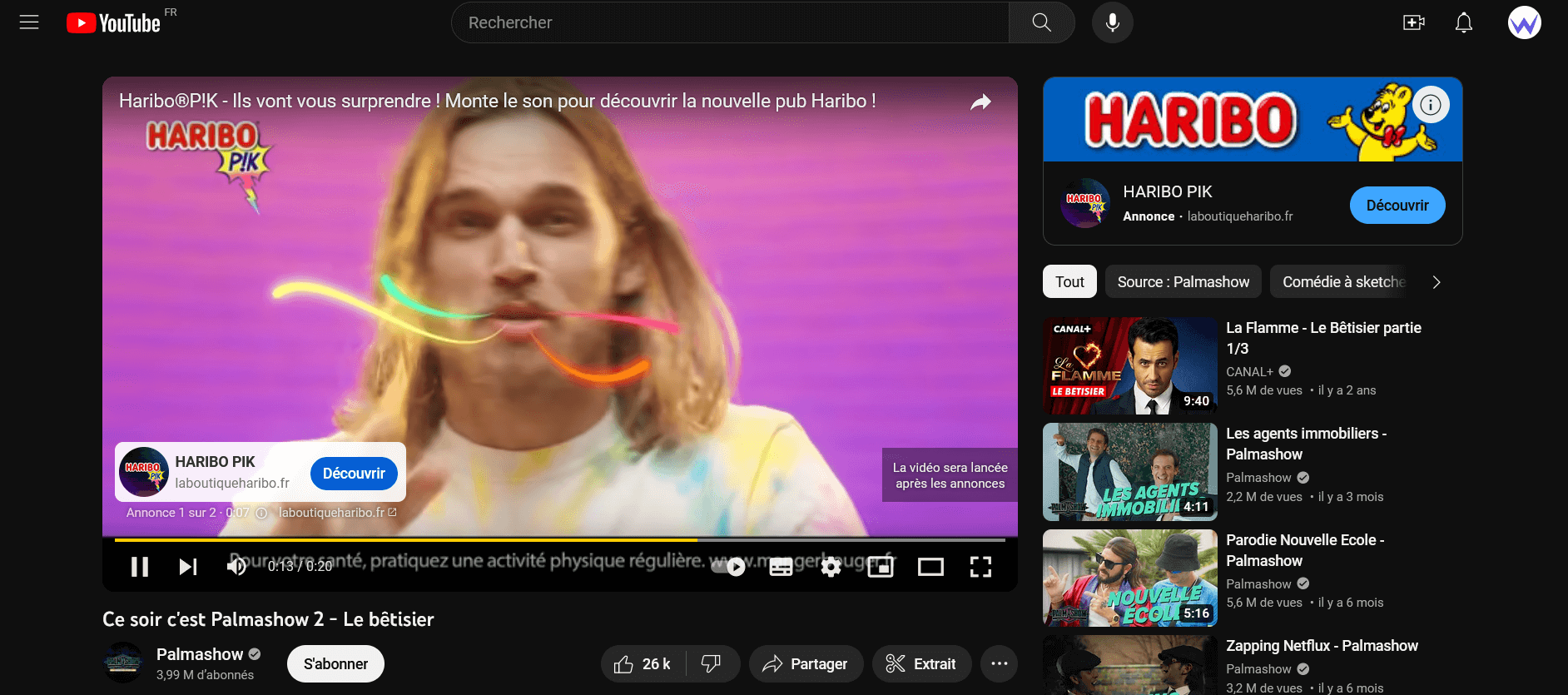Click the Rechercher search field
The height and width of the screenshot is (695, 1568).
pyautogui.click(x=730, y=22)
